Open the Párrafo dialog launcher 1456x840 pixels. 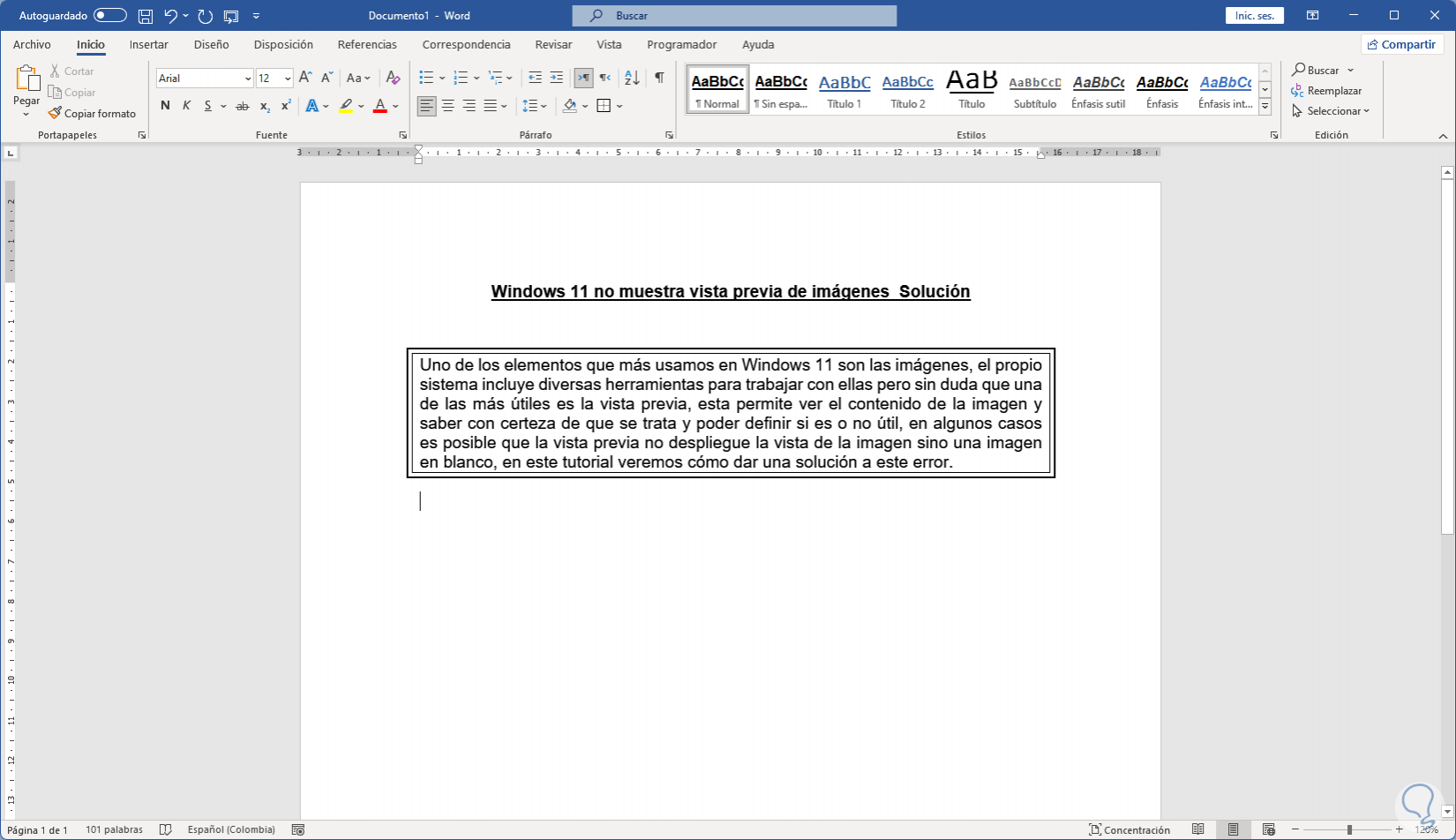[x=669, y=135]
